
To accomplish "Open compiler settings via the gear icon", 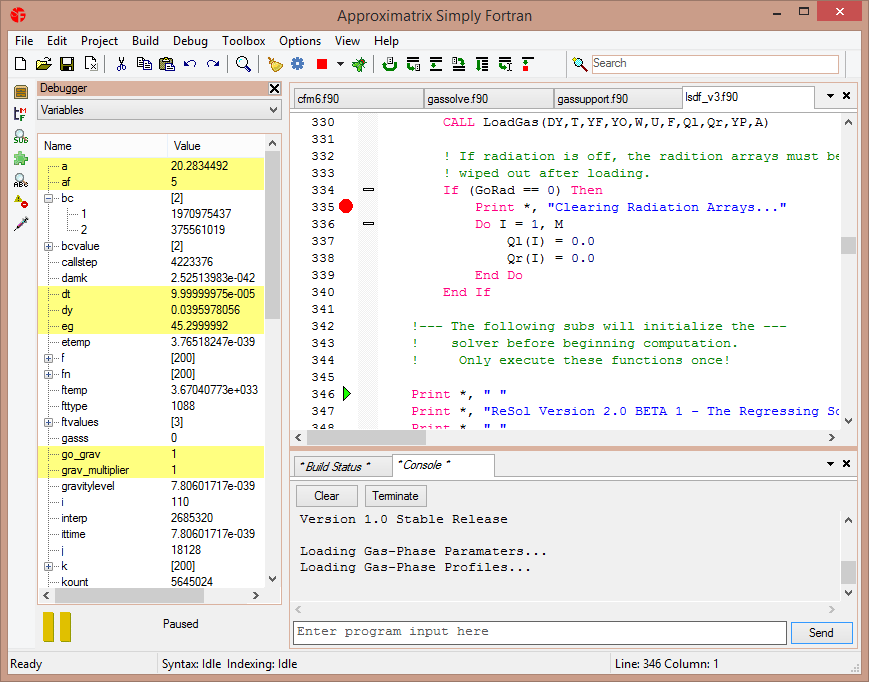I will [x=297, y=63].
